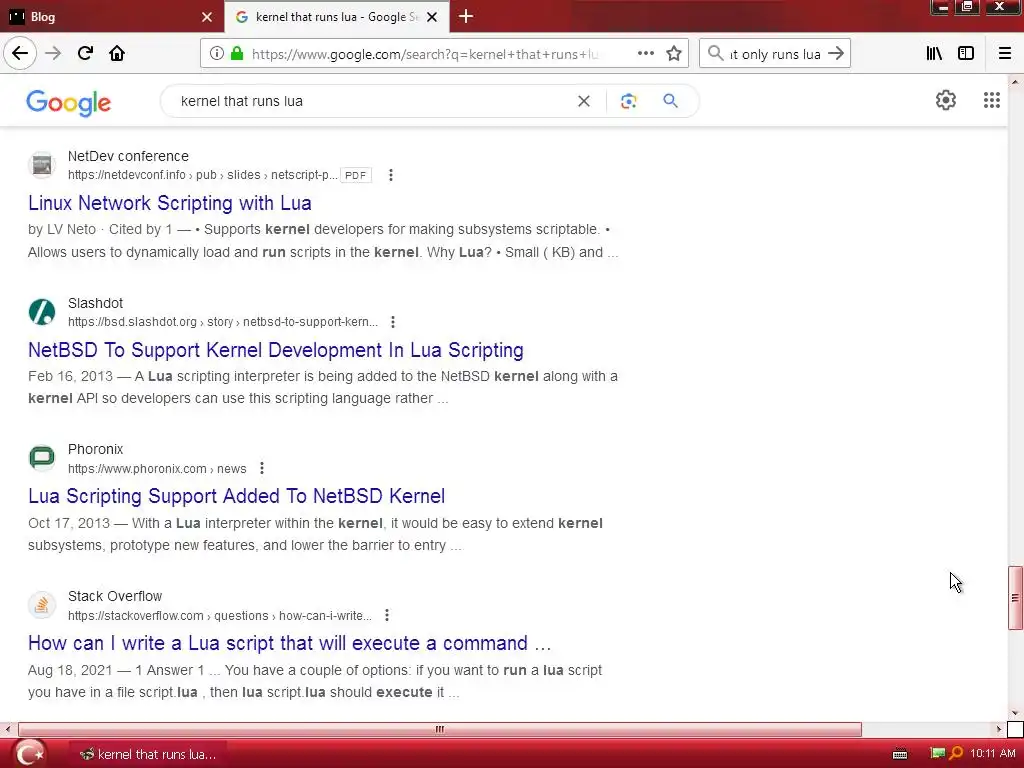
Task: Open more options for Phoronix result
Action: click(x=262, y=468)
